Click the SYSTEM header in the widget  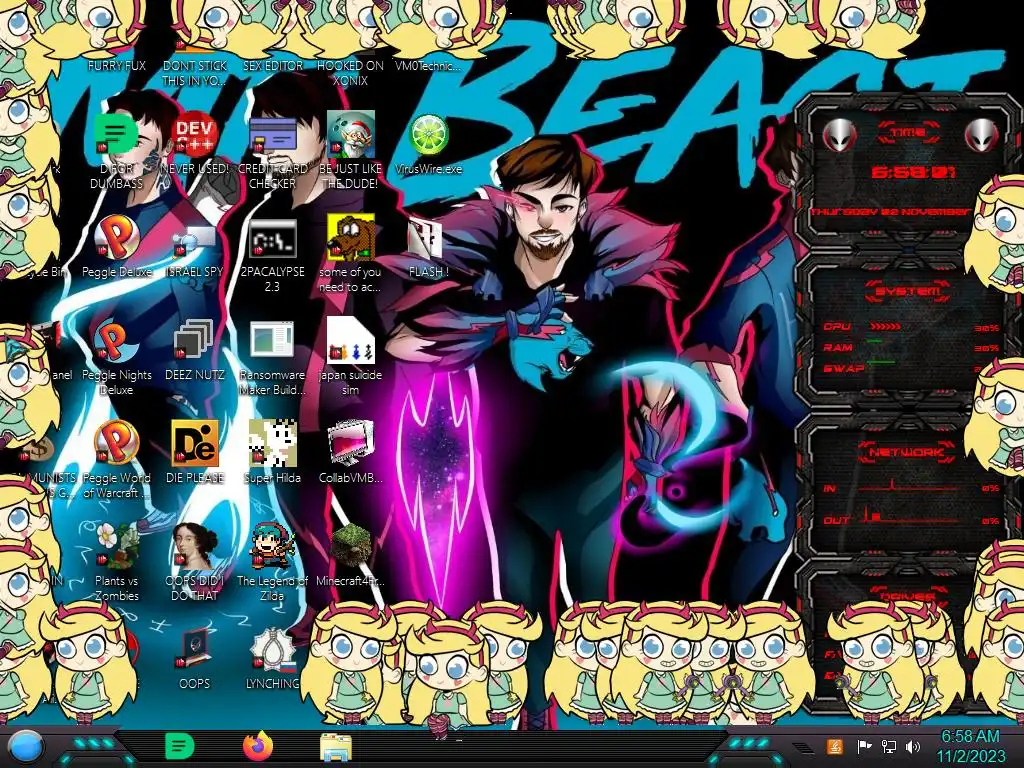[908, 291]
